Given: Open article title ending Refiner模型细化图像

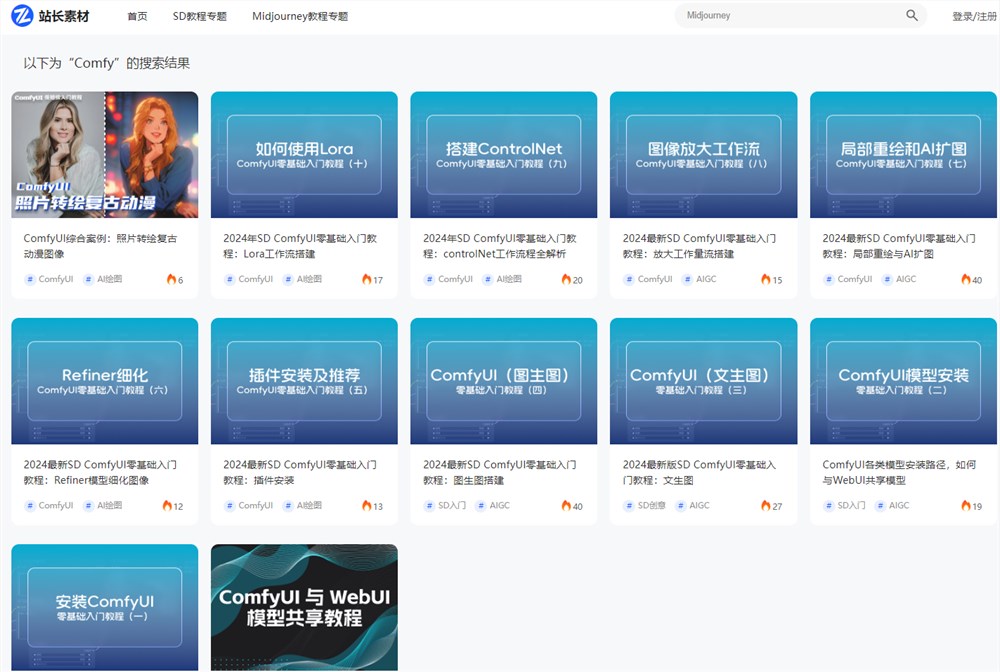Looking at the screenshot, I should 100,472.
